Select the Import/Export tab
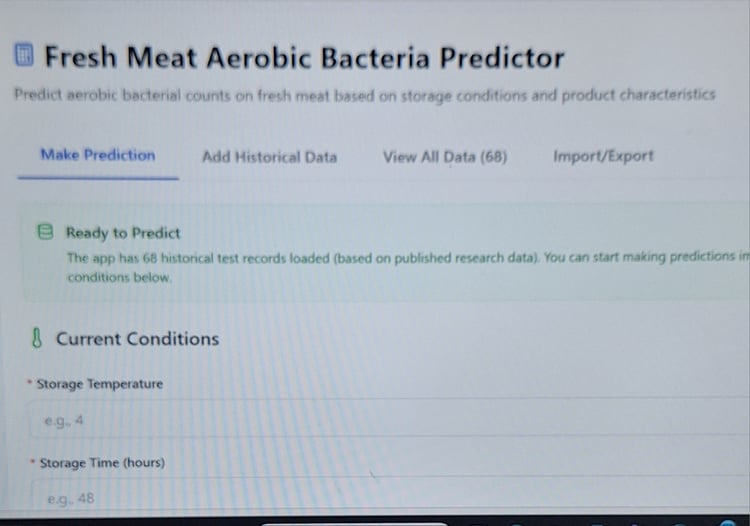The height and width of the screenshot is (526, 750). coord(603,156)
